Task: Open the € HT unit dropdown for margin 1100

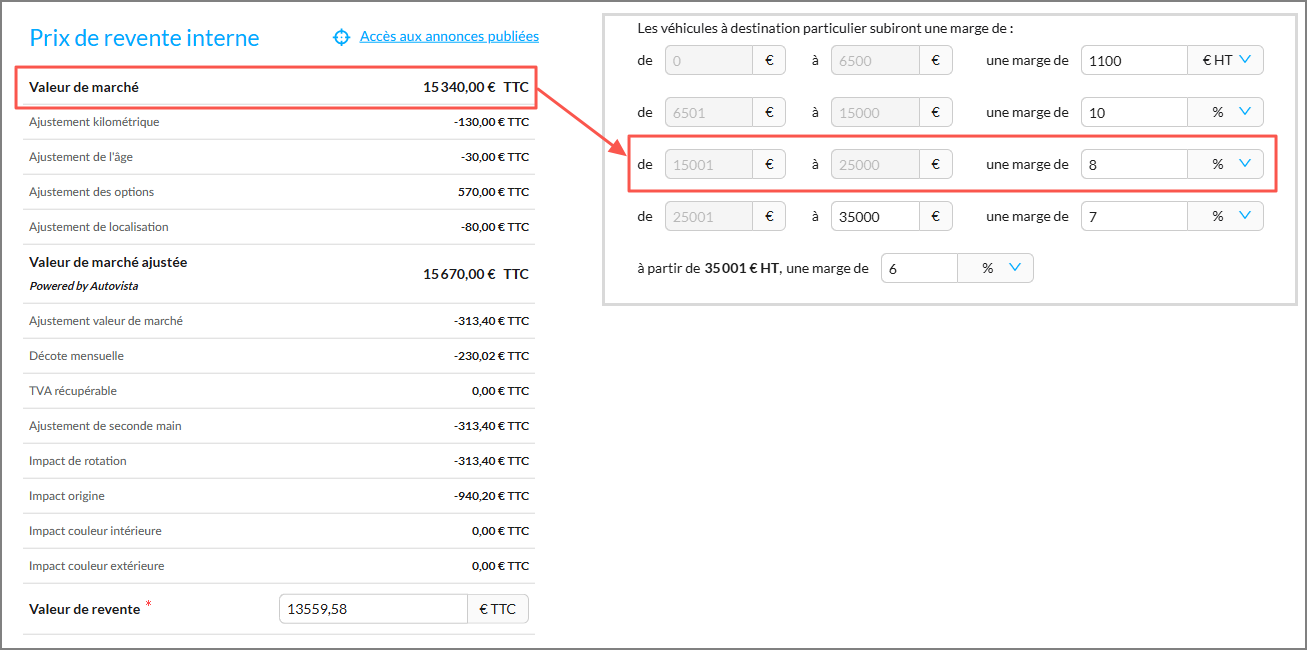Action: coord(1226,60)
